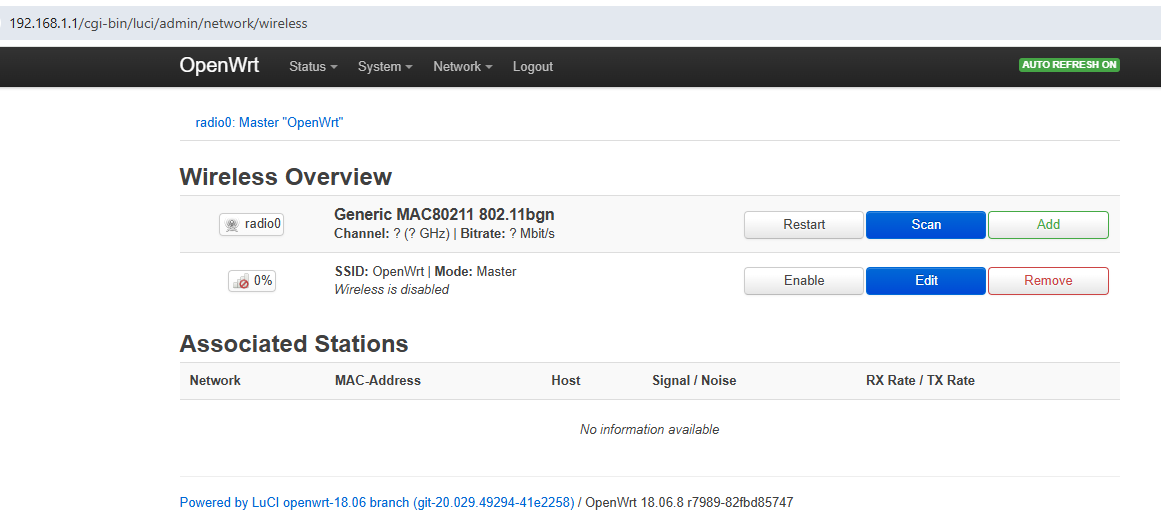Click the 'Wireless is disabled' status text
The width and height of the screenshot is (1161, 527).
tap(392, 290)
